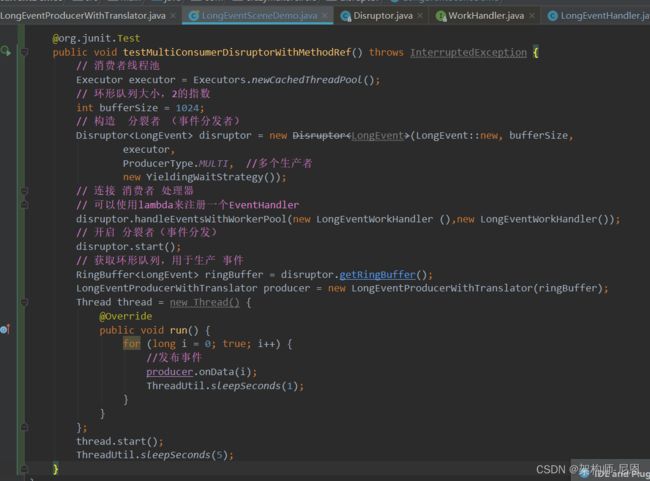The height and width of the screenshot is (481, 650).
Task: Close the Disruptor.java tab
Action: tap(420, 16)
